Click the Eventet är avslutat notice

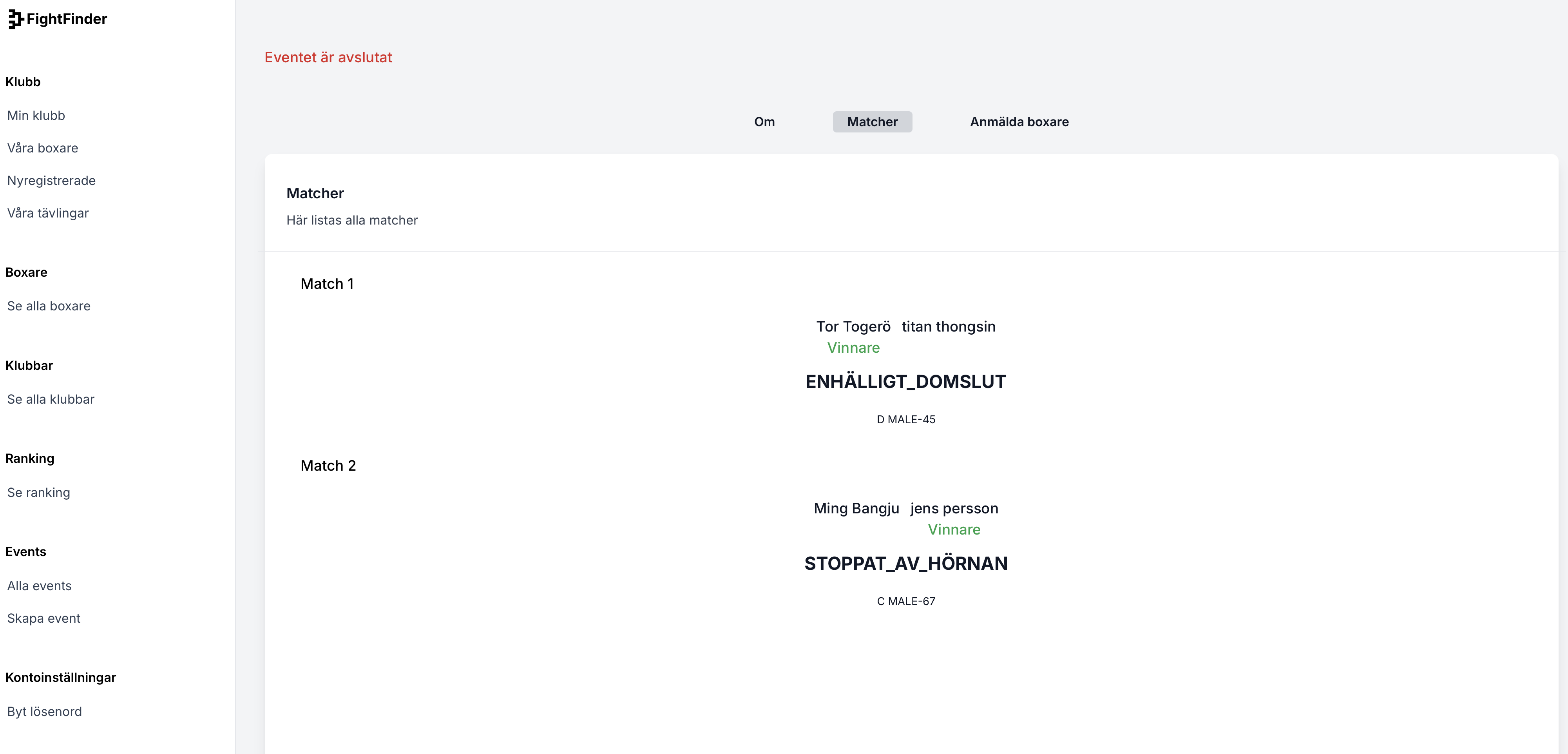(328, 57)
